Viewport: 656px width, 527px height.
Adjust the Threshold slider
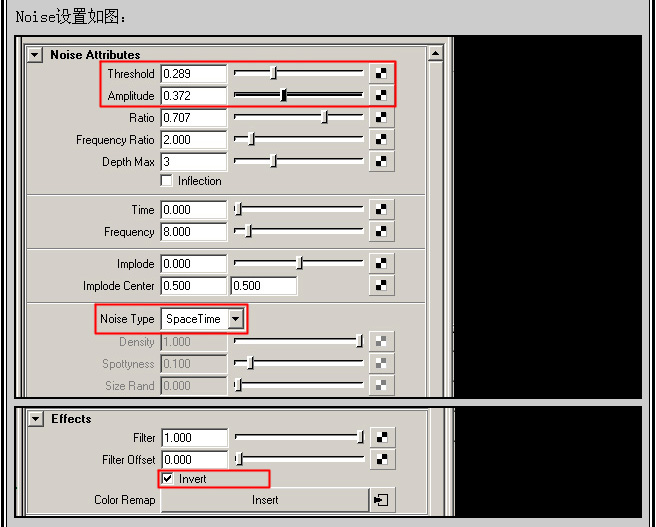click(273, 73)
